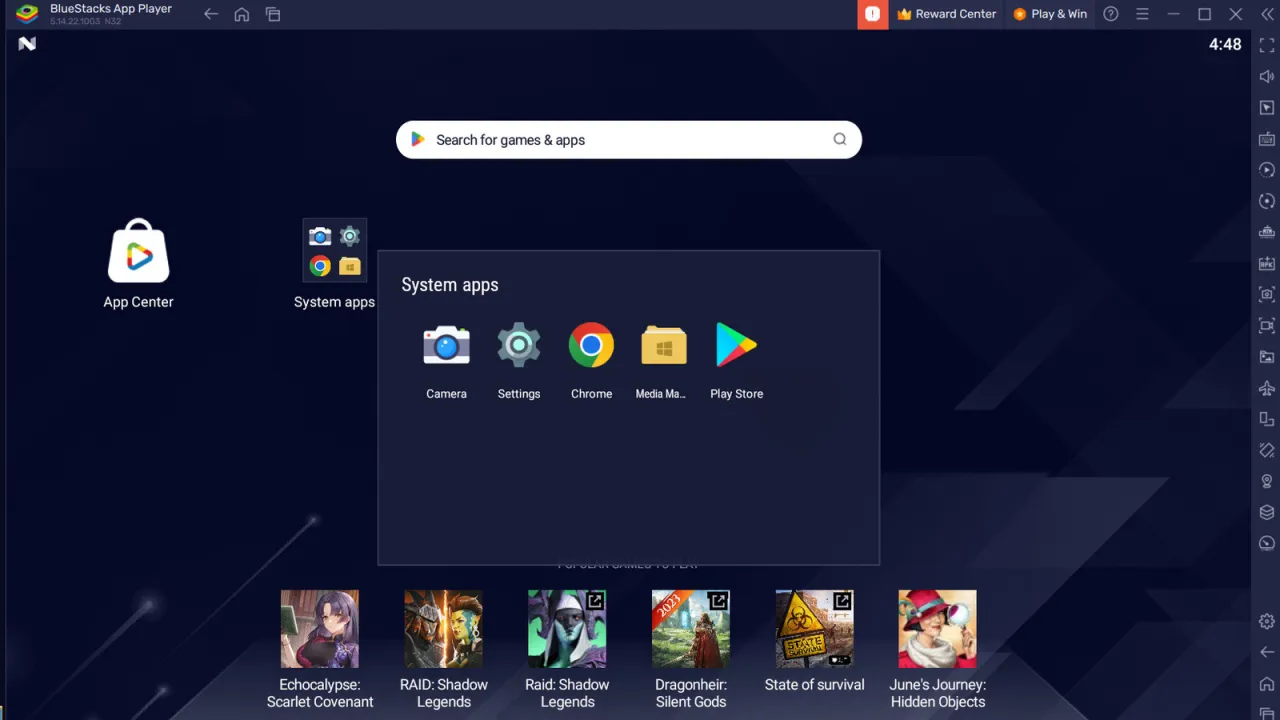Viewport: 1280px width, 720px height.
Task: Open the Play Store app
Action: pos(736,345)
